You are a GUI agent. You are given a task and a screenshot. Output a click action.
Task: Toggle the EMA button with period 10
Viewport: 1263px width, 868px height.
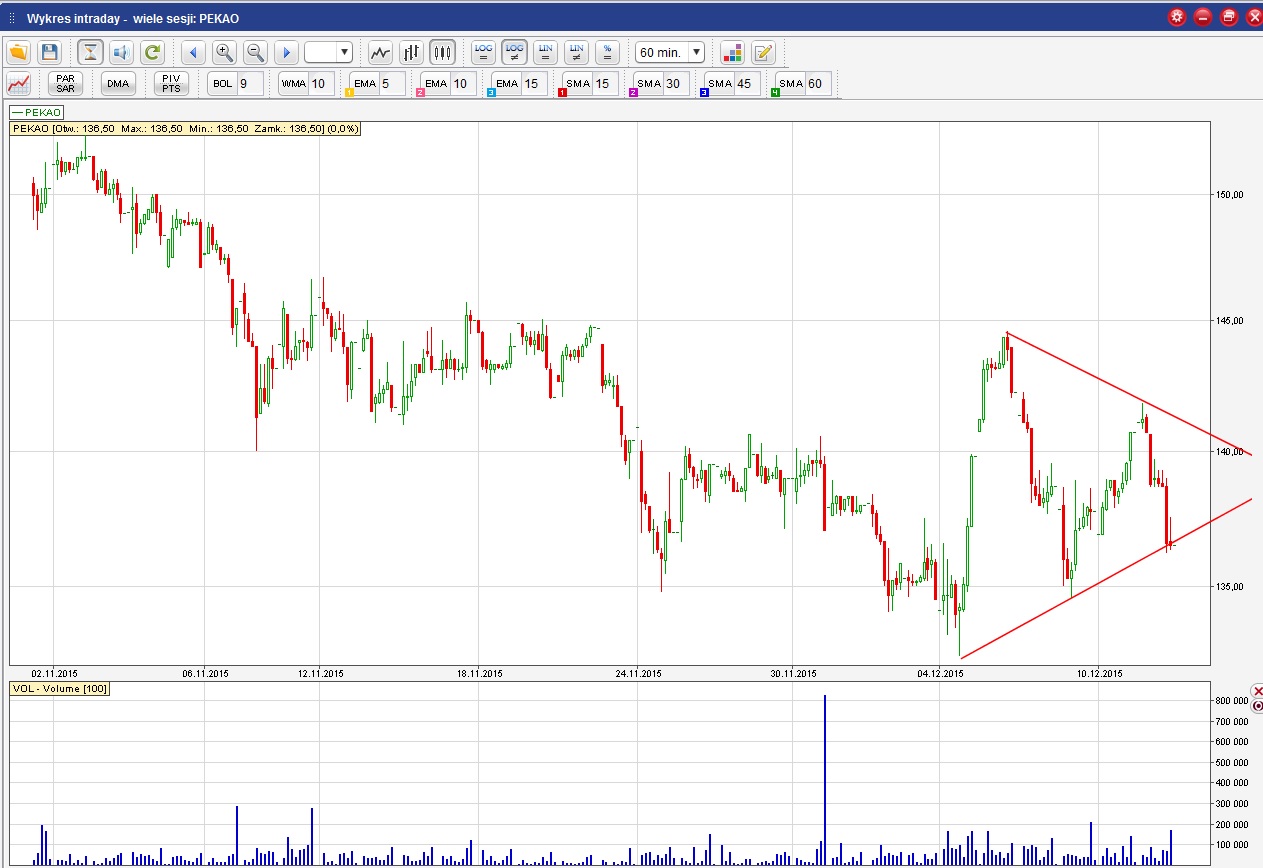click(436, 83)
